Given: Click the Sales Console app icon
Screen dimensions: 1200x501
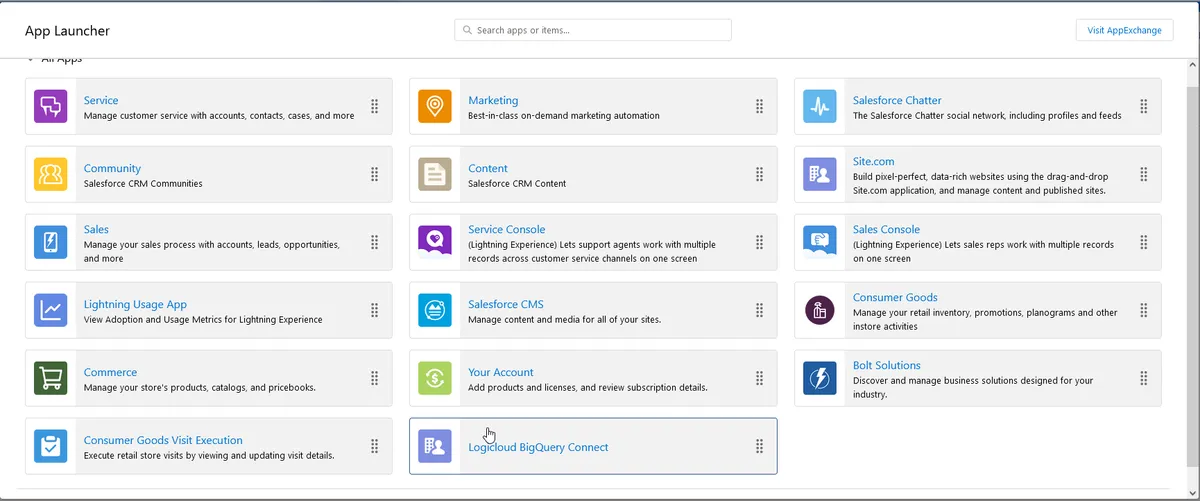Looking at the screenshot, I should click(x=819, y=242).
